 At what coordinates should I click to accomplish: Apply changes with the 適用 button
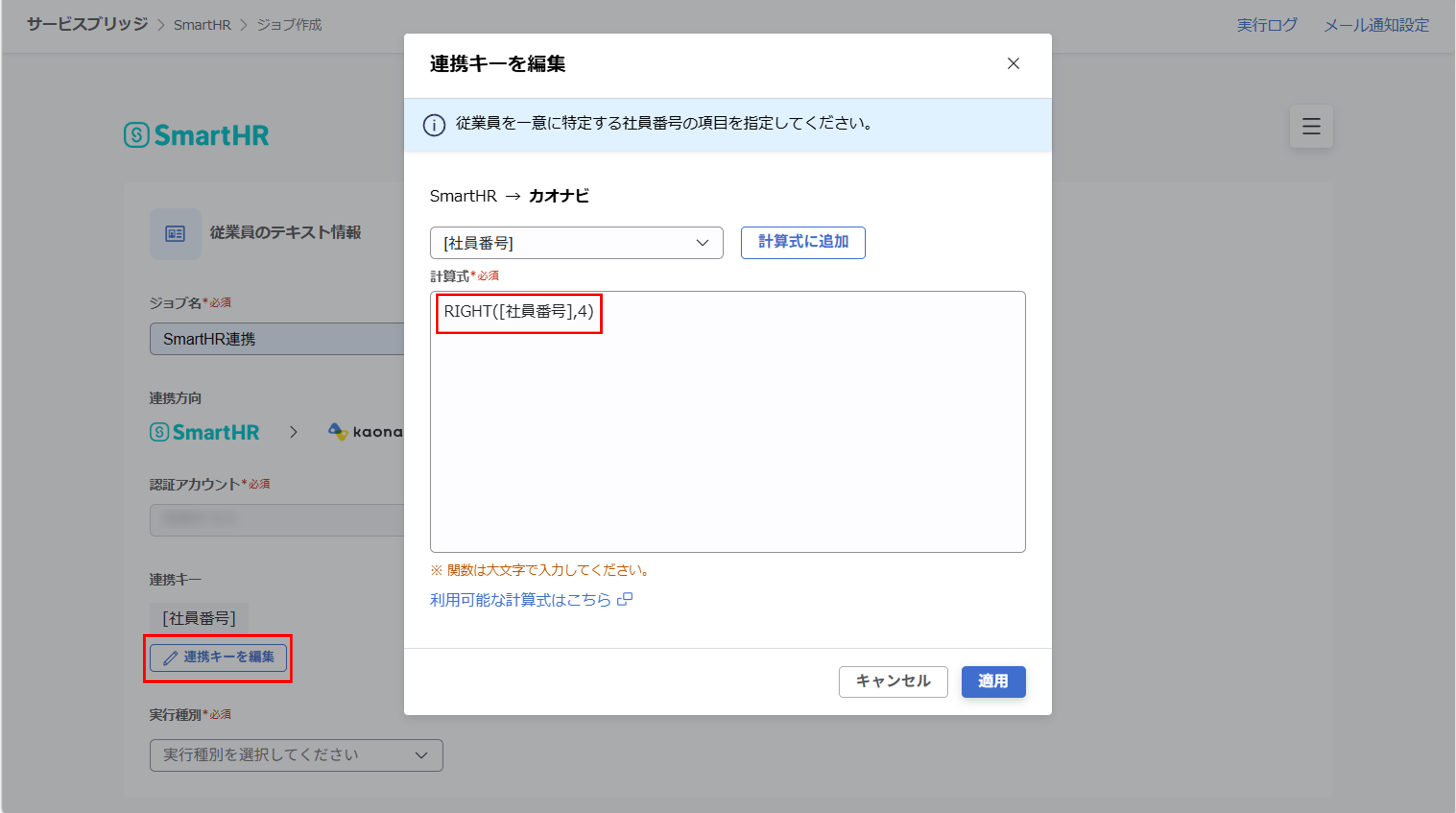click(993, 681)
